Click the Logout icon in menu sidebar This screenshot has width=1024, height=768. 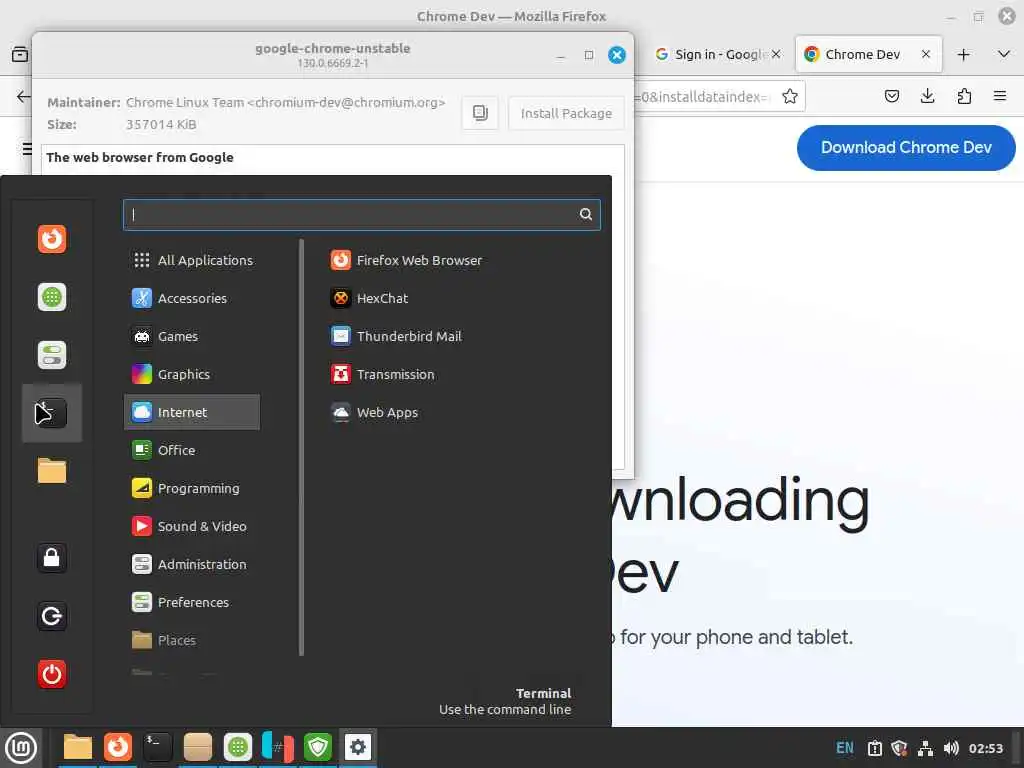pos(52,616)
